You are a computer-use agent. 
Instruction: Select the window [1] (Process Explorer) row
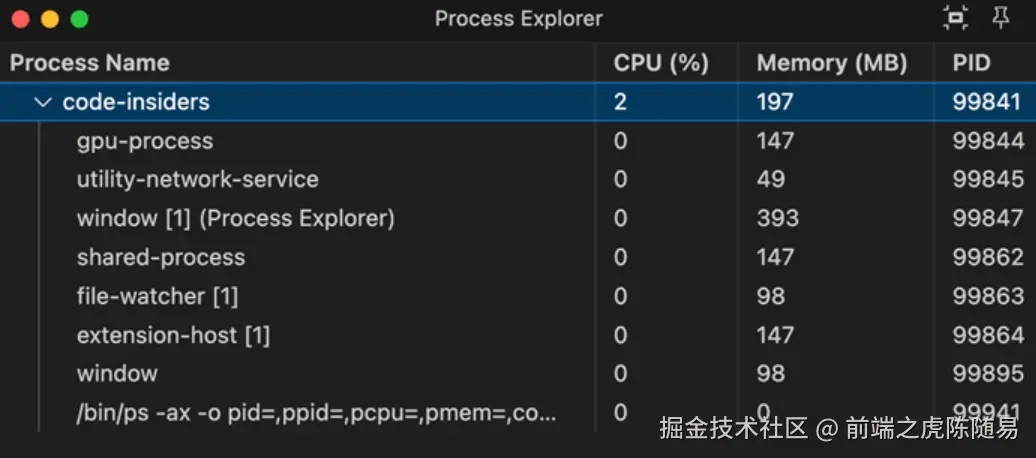point(236,218)
